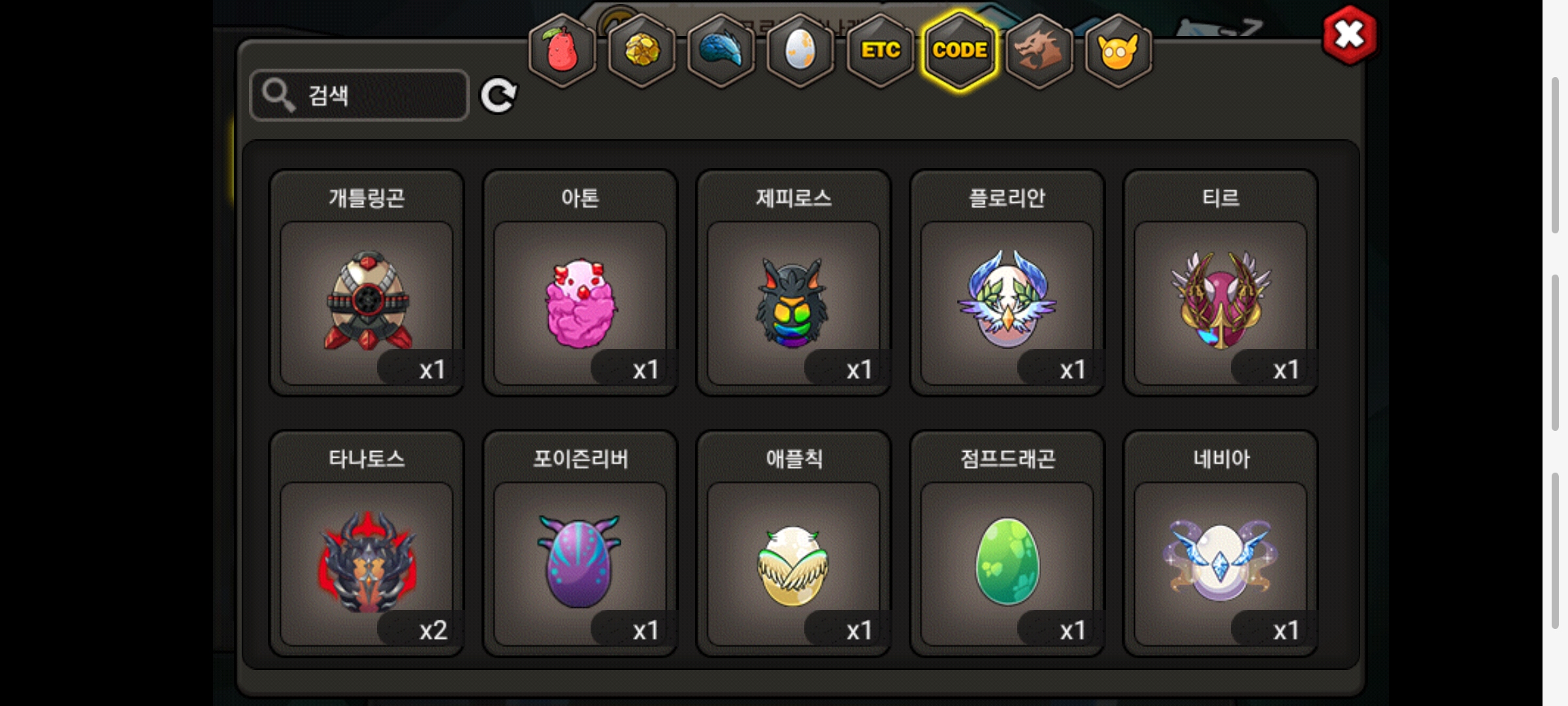The image size is (1568, 706).
Task: Pick the purple 포이즌리버 egg
Action: coord(580,543)
